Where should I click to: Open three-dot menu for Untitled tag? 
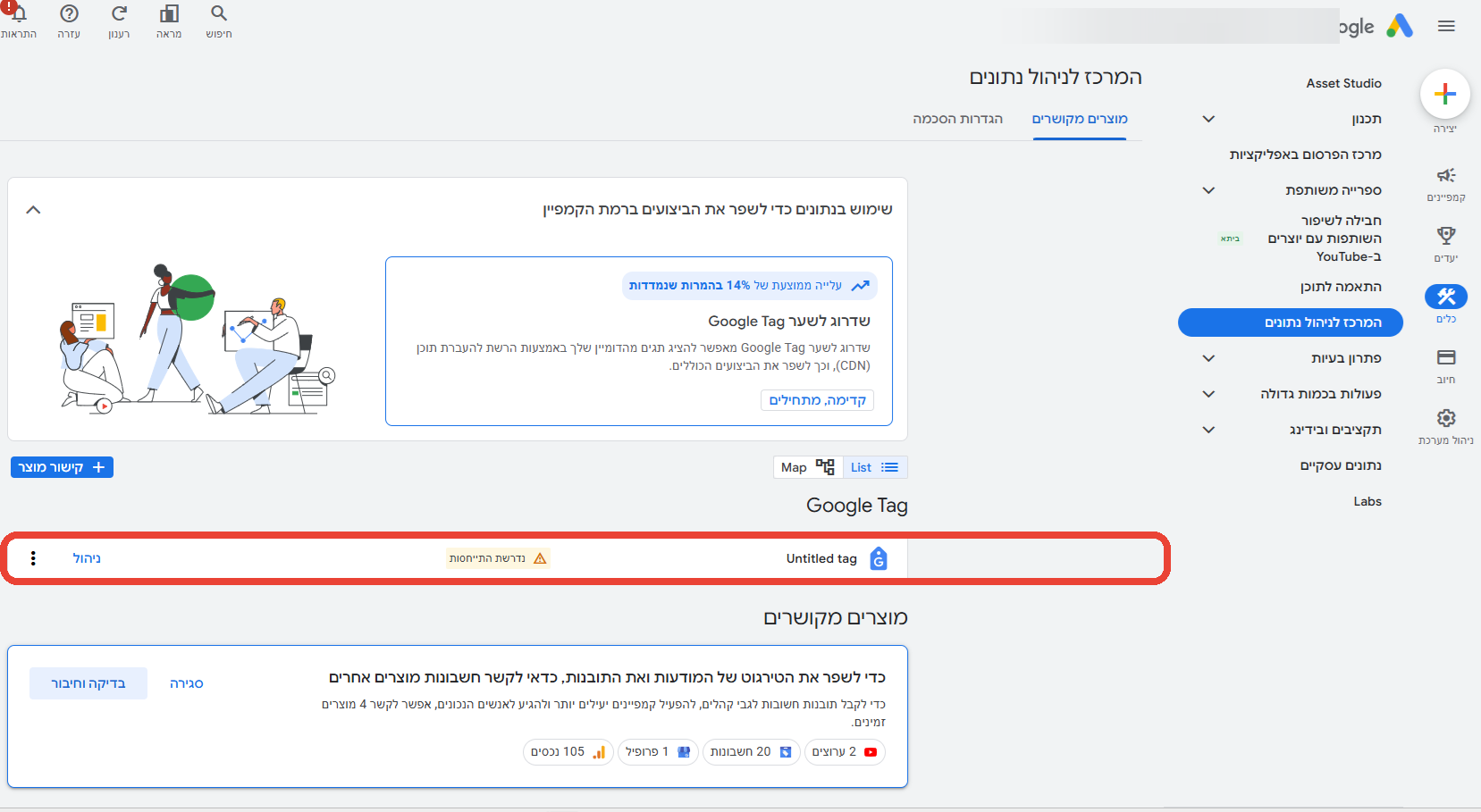[x=33, y=558]
